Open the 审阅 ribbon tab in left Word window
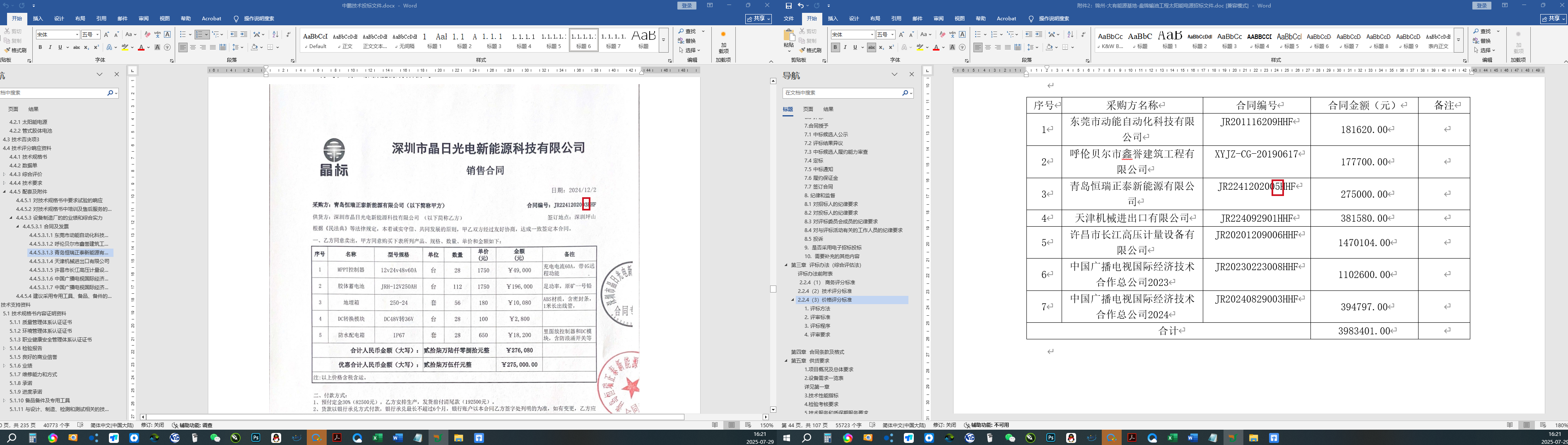 [144, 19]
